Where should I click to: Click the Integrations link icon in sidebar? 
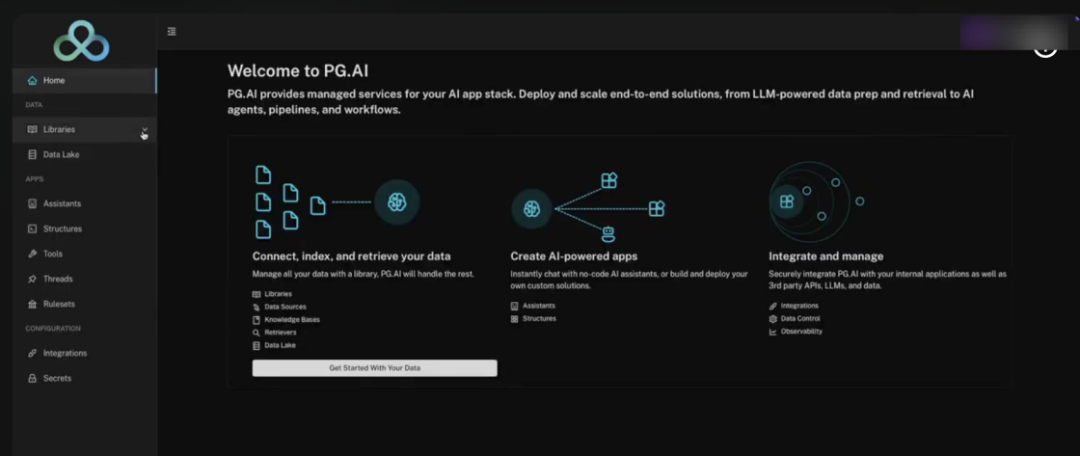pos(32,353)
